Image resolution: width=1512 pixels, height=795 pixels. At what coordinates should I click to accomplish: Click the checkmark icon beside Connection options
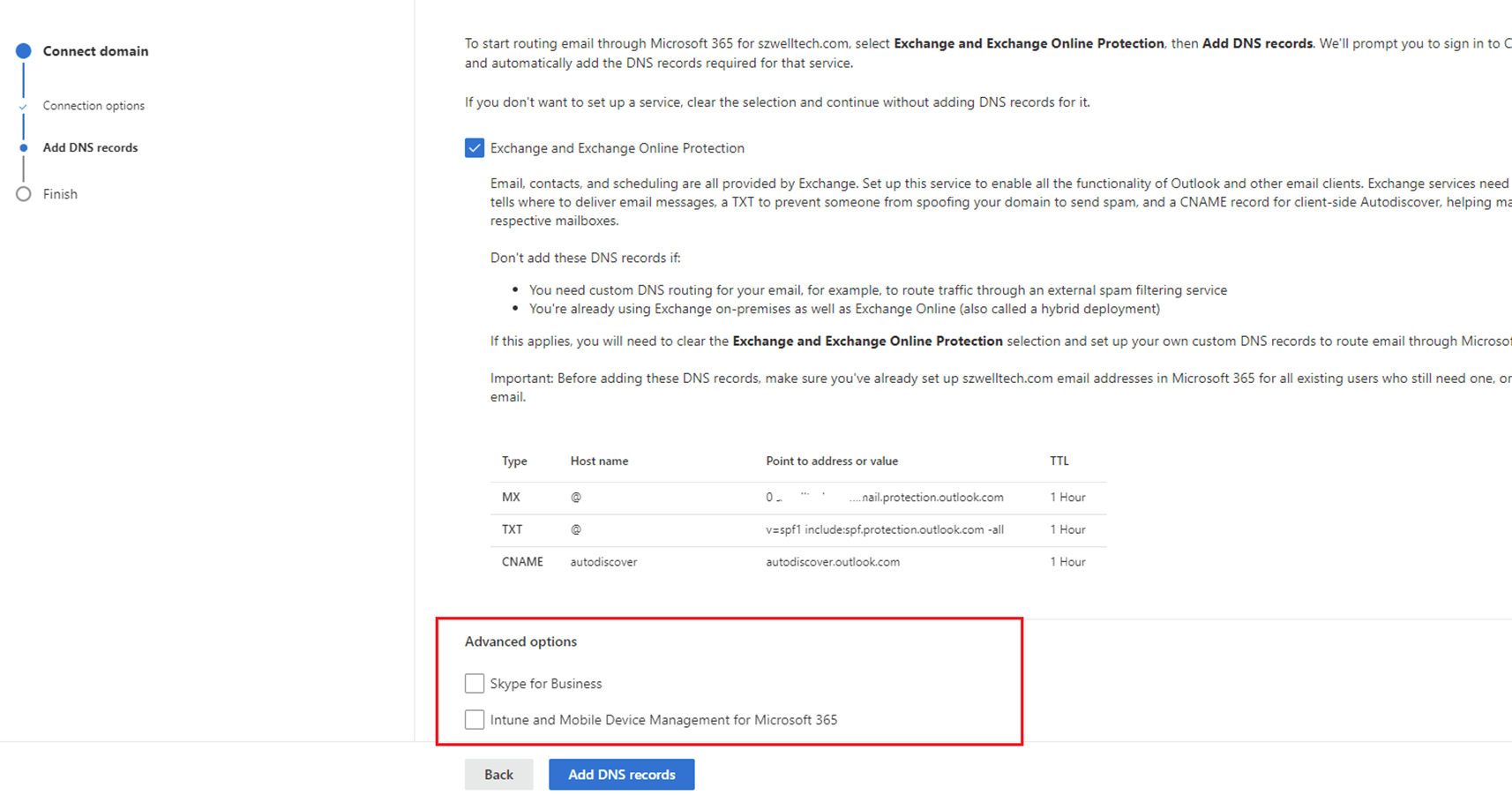tap(24, 105)
